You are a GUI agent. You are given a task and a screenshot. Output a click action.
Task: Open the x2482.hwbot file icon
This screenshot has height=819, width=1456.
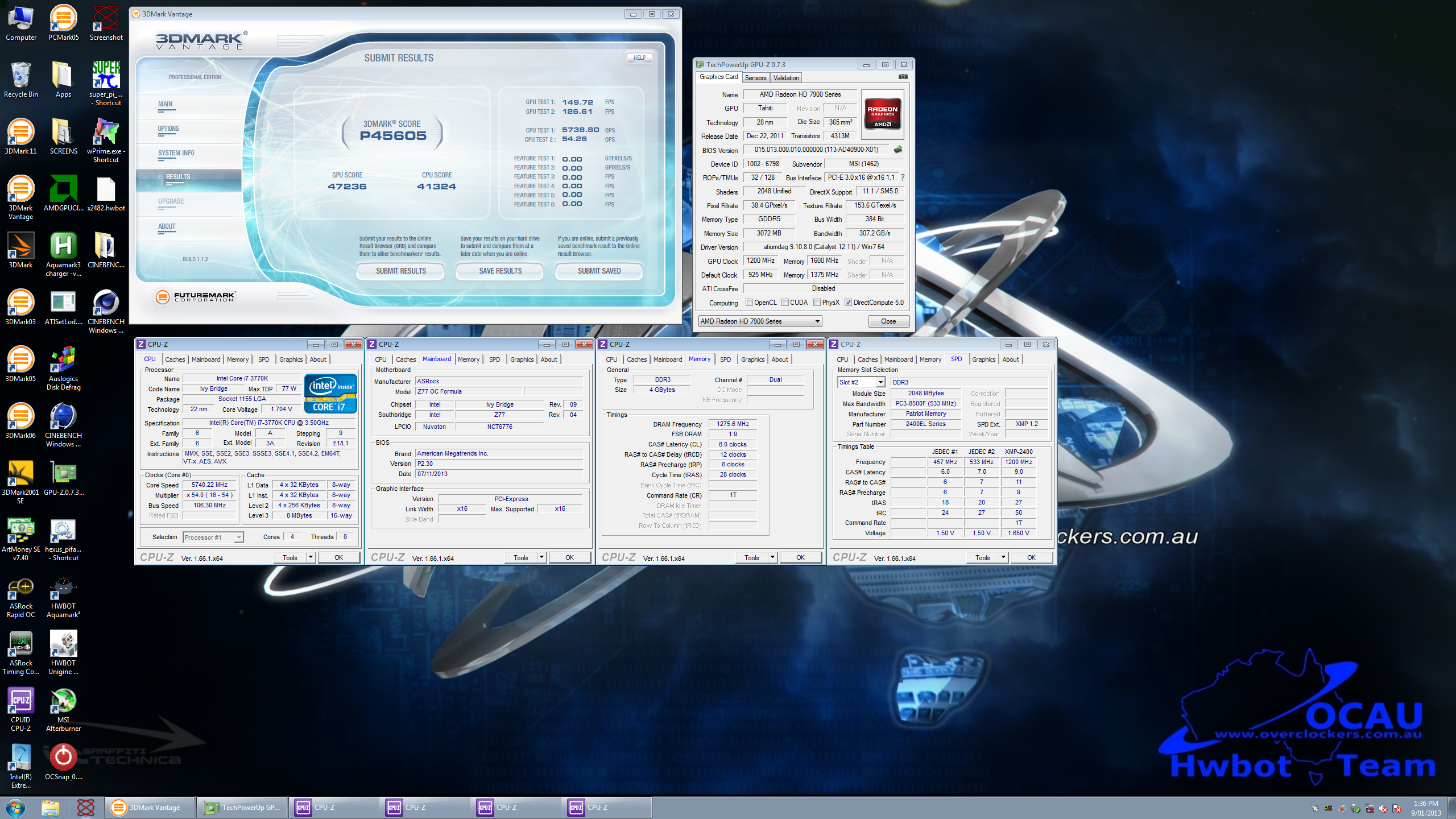tap(106, 193)
